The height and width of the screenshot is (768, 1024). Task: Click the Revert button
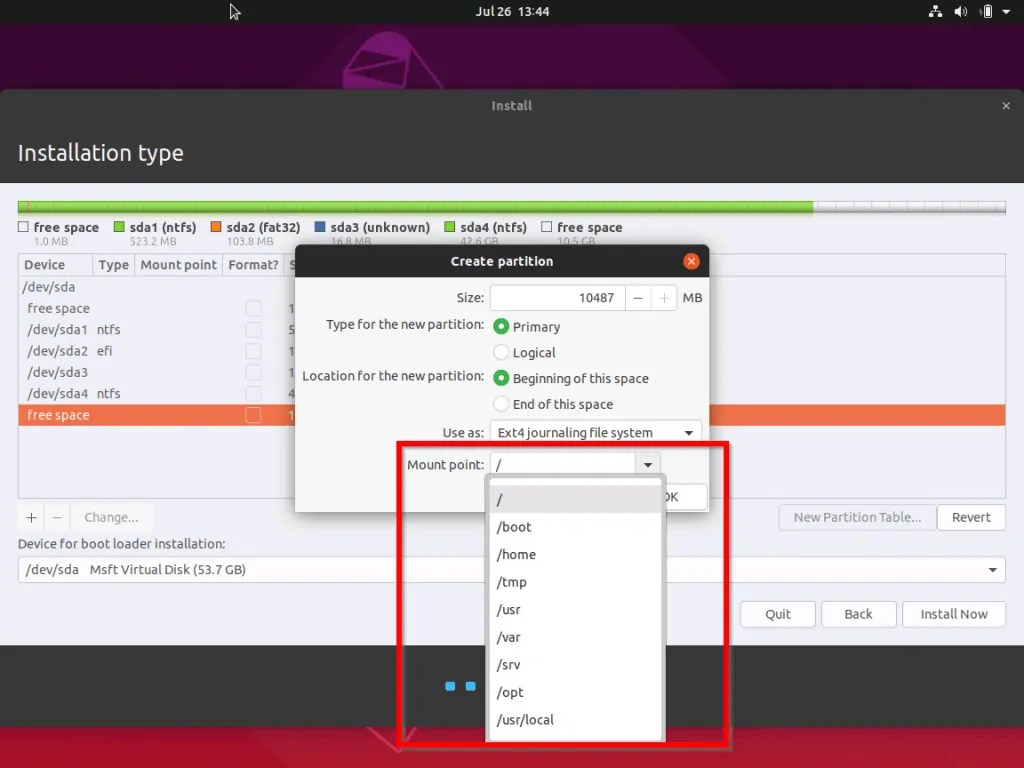tap(971, 517)
